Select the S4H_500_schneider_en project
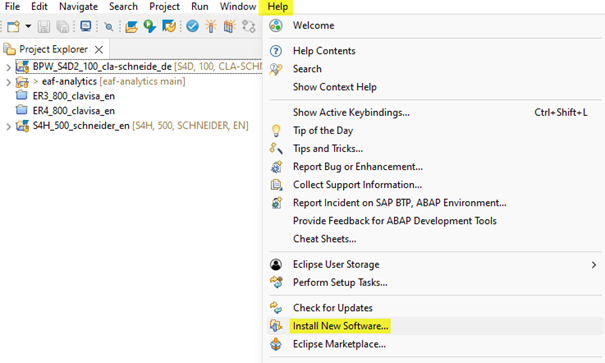Viewport: 605px width, 363px height. pos(81,126)
